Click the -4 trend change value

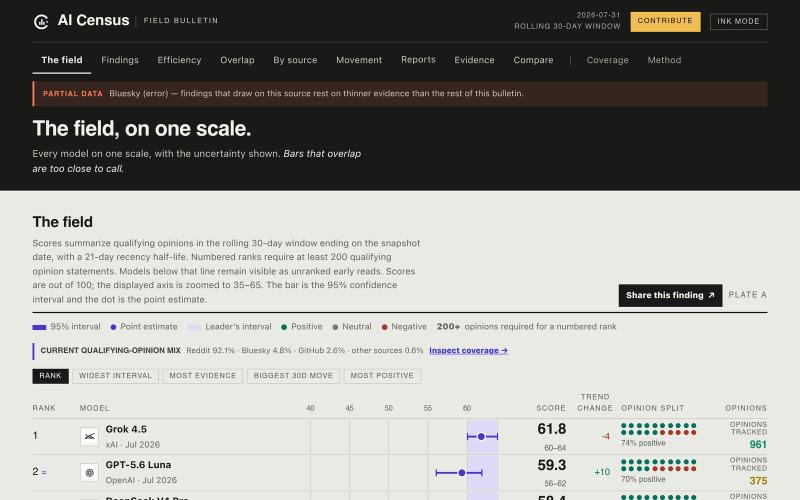(x=605, y=436)
